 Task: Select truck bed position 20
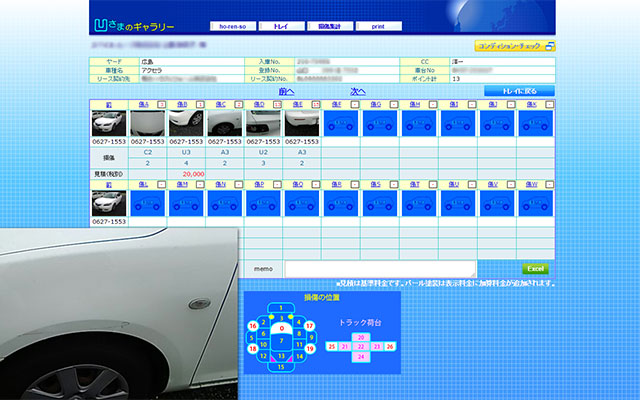point(361,338)
